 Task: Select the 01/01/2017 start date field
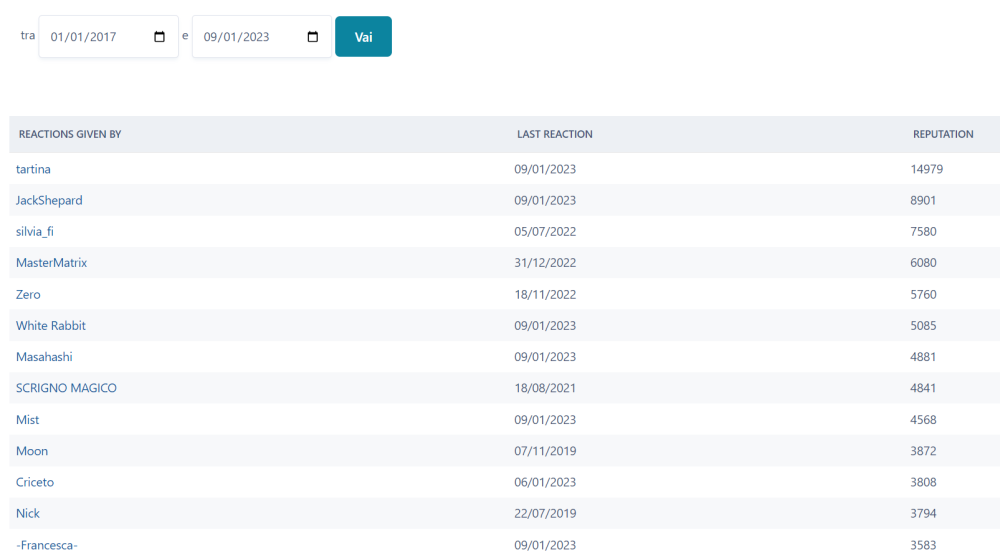point(108,36)
